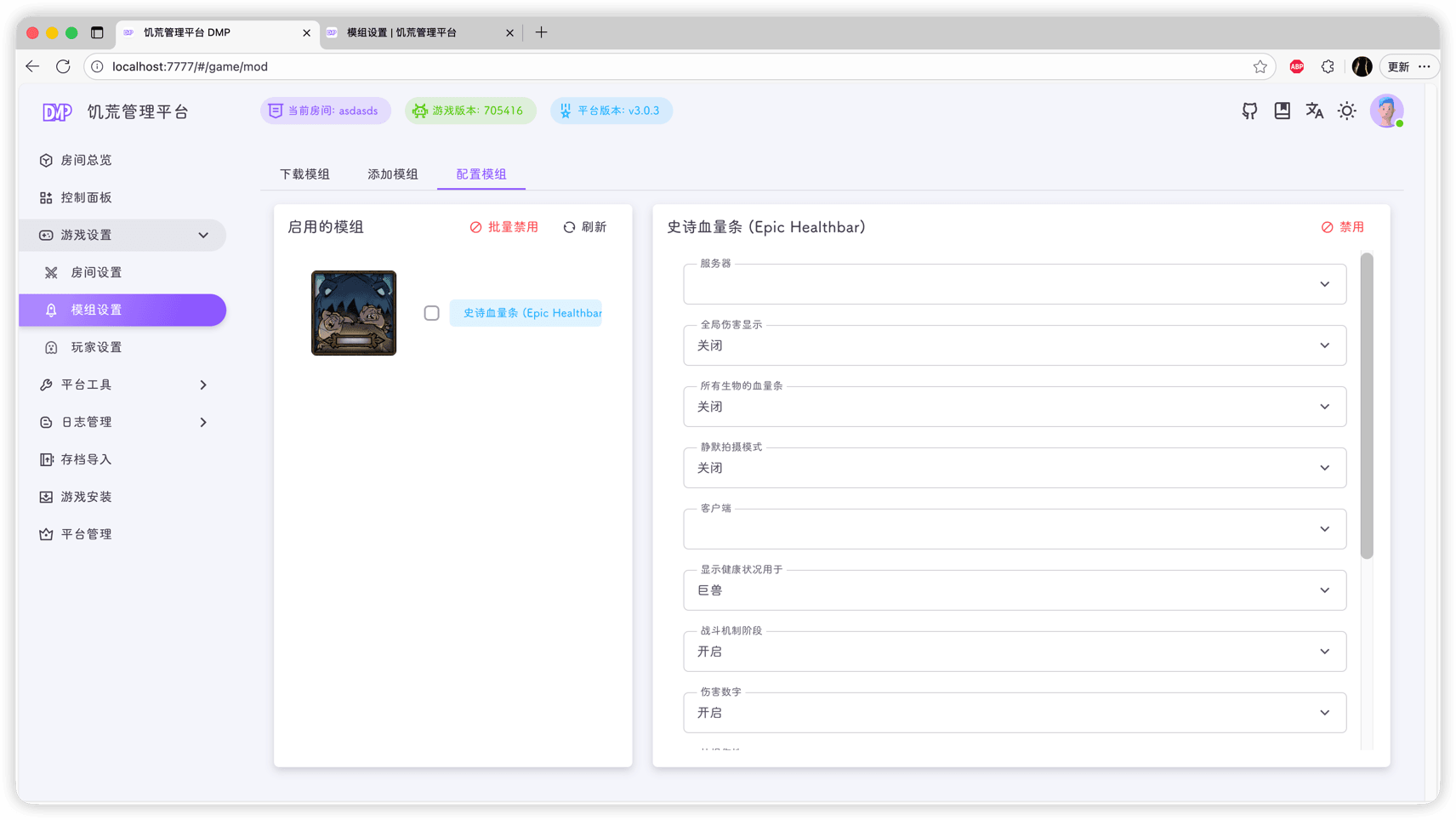Open 房间总览 from the sidebar
This screenshot has height=820, width=1456.
click(x=85, y=160)
